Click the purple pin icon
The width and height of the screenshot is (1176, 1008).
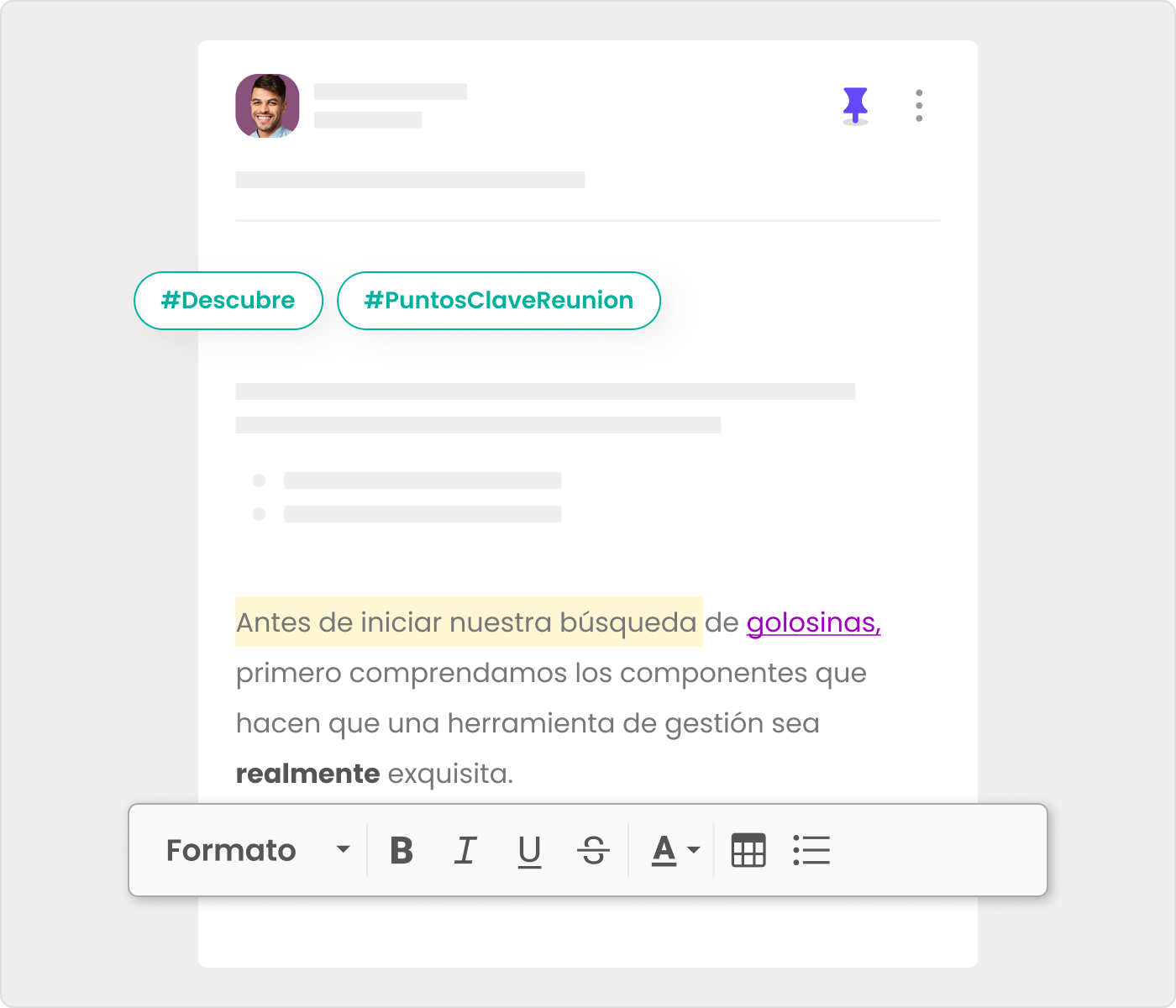[x=855, y=105]
